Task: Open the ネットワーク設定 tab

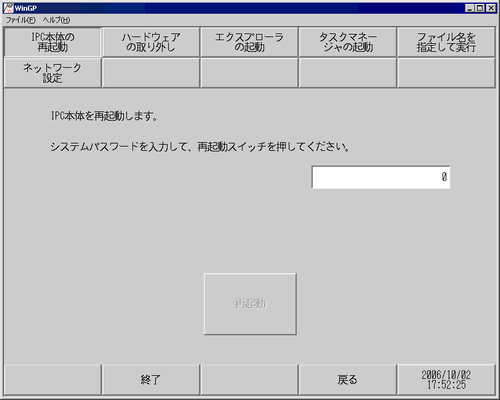Action: [x=52, y=73]
